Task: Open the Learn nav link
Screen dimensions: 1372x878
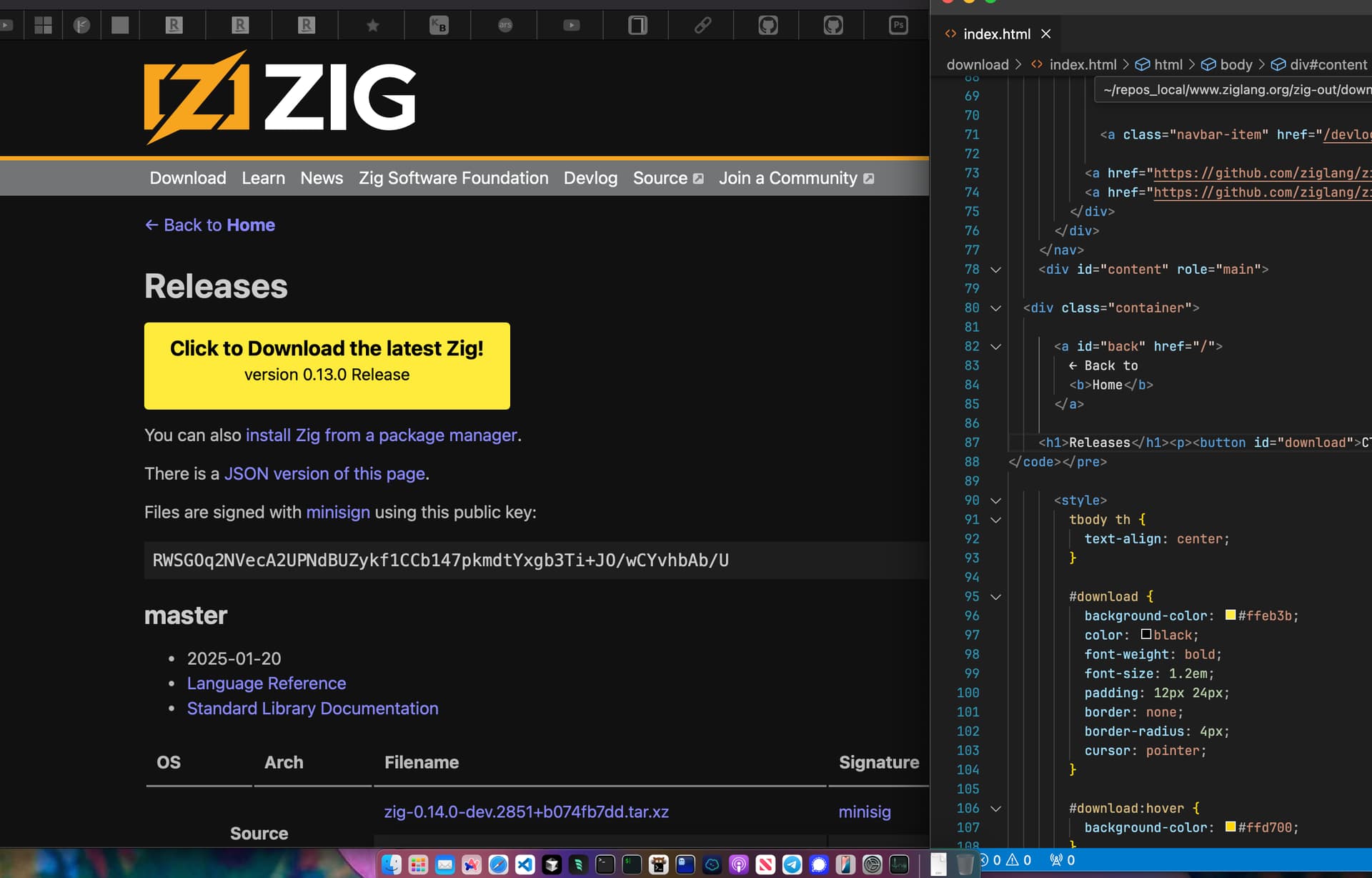Action: click(x=263, y=178)
